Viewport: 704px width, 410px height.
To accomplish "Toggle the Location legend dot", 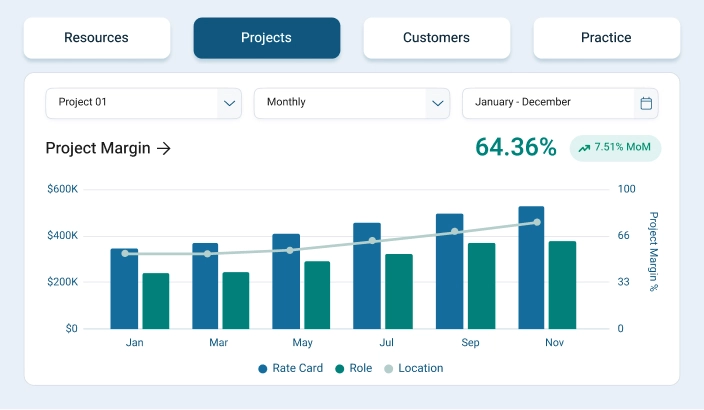I will [389, 369].
